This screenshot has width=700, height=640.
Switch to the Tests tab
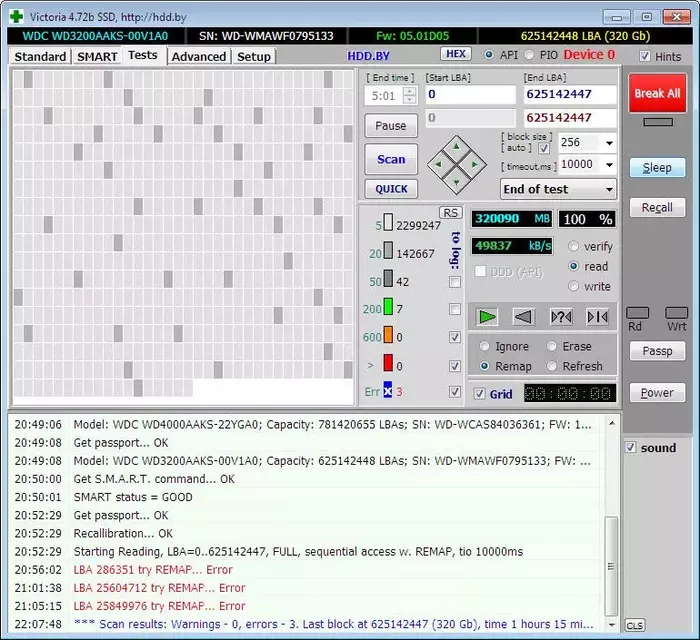click(143, 55)
